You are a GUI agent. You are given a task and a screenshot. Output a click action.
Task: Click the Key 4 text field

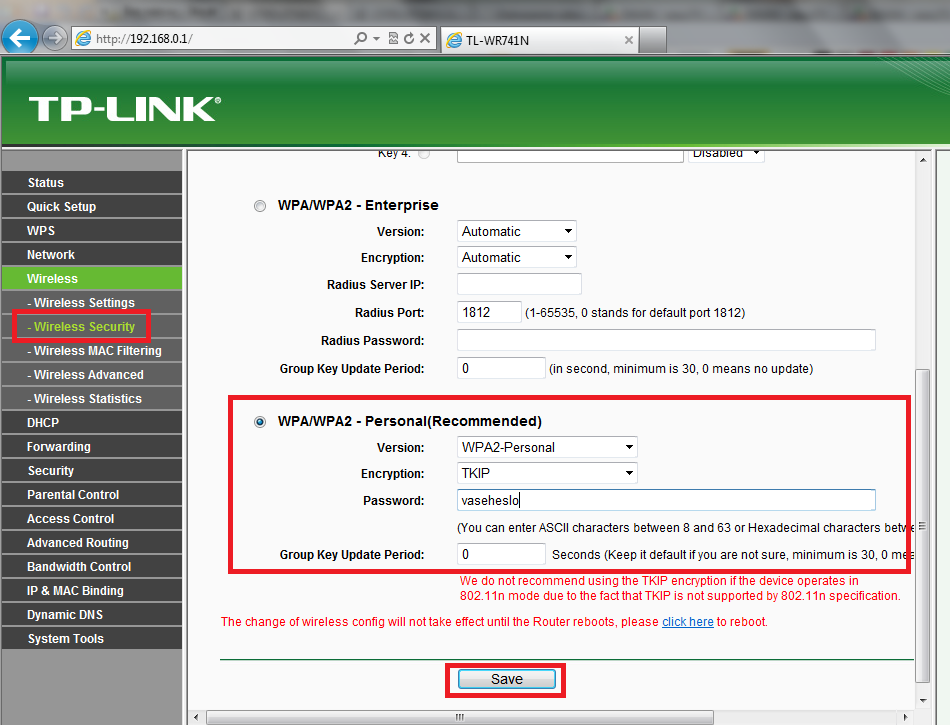(x=570, y=155)
